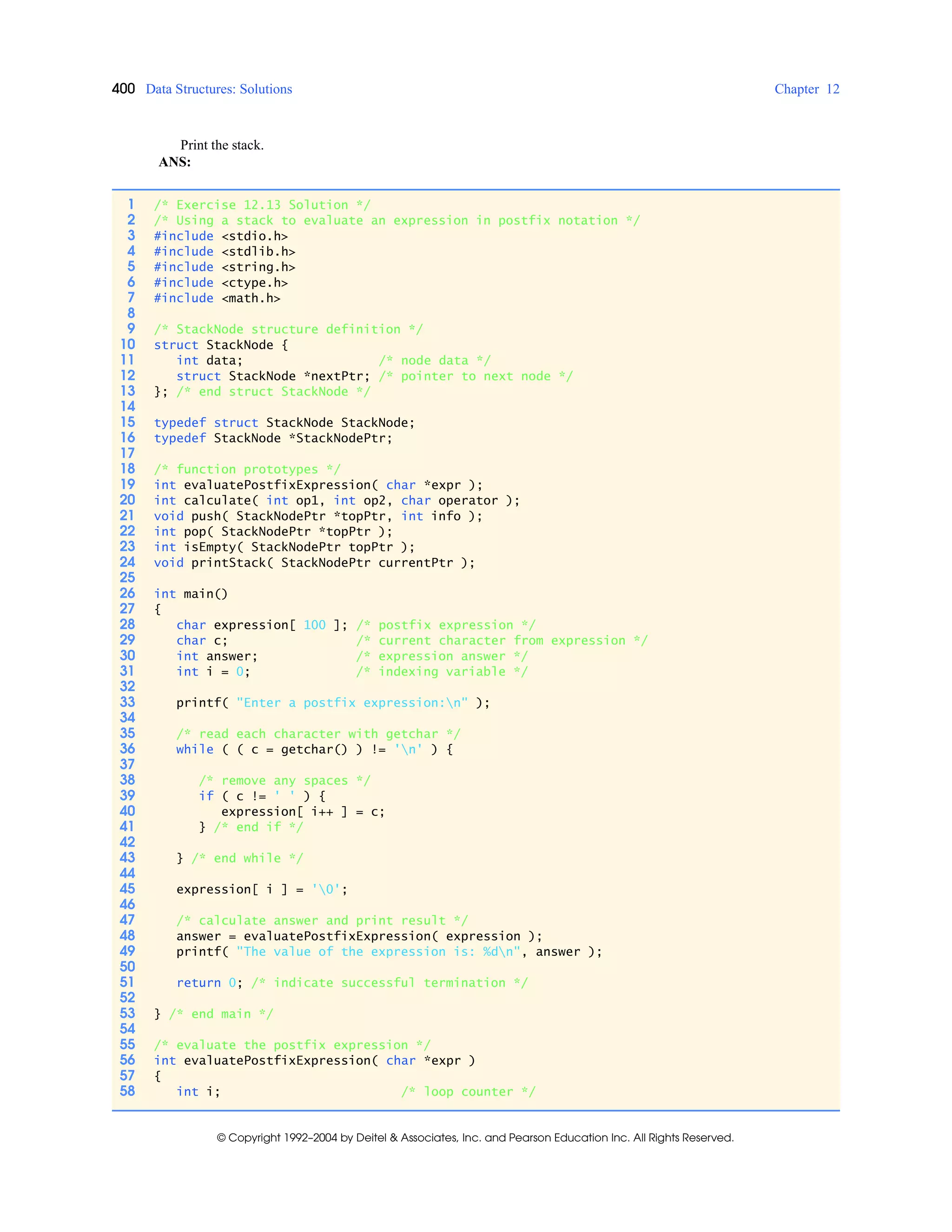Click 'calculate answer and print result' comment

click(322, 921)
